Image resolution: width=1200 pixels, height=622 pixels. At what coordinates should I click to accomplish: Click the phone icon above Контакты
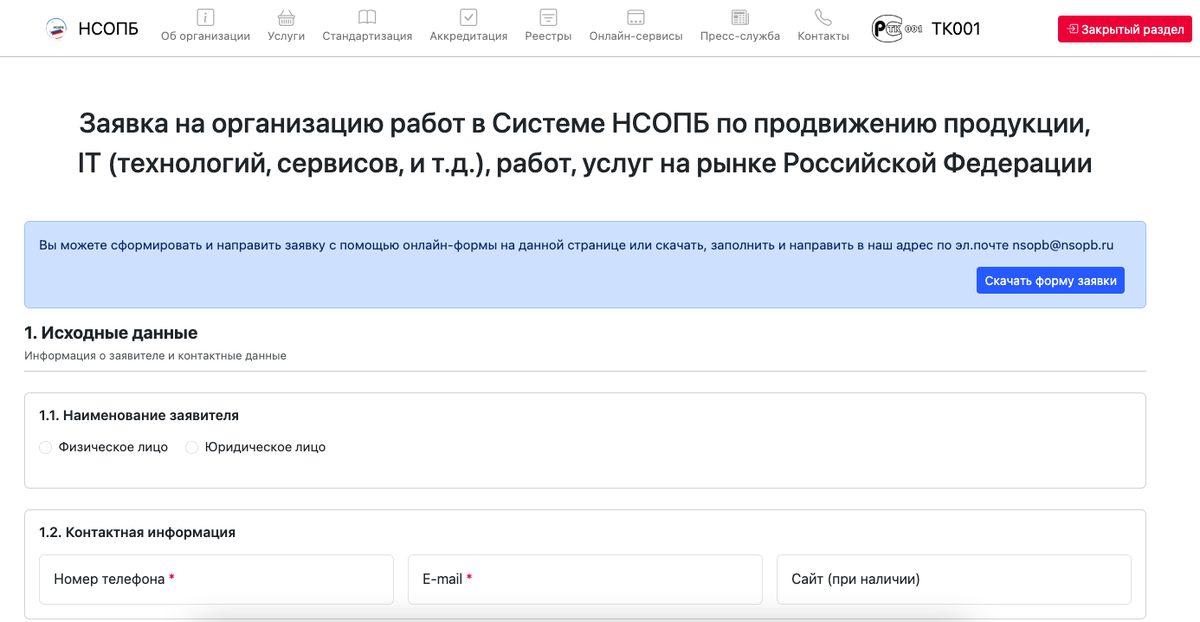(823, 17)
